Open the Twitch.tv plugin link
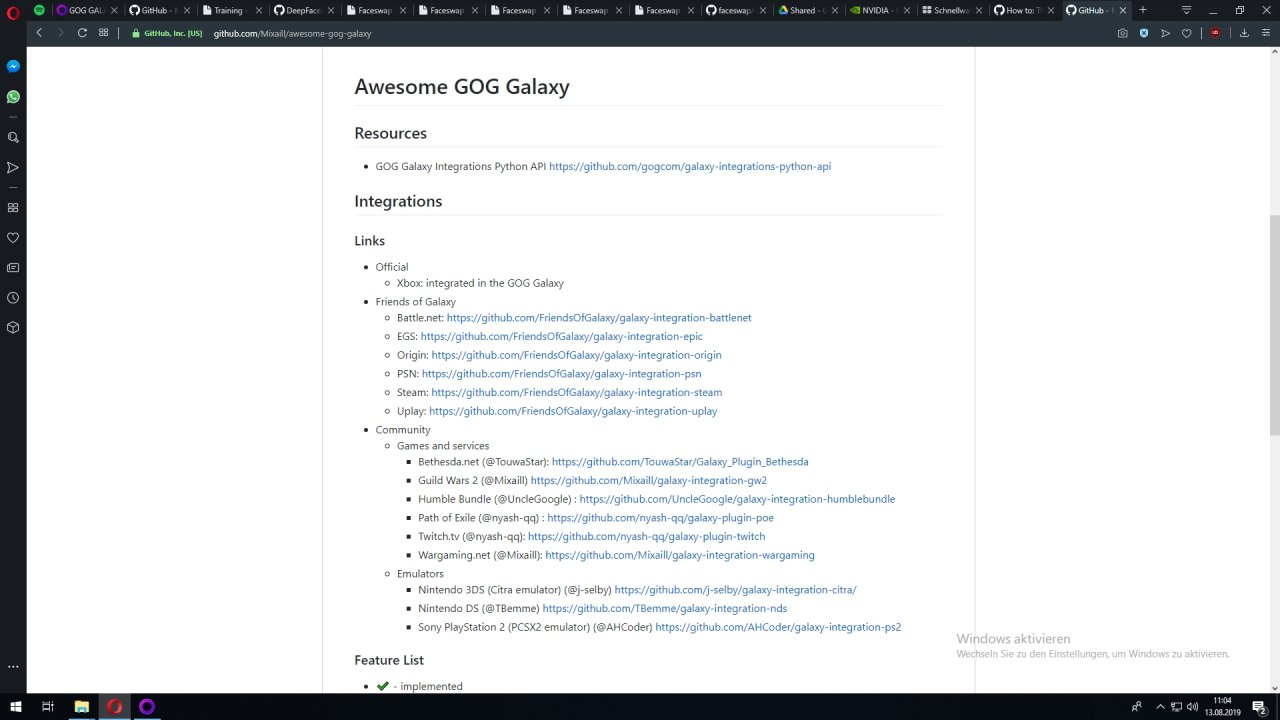 click(x=646, y=537)
